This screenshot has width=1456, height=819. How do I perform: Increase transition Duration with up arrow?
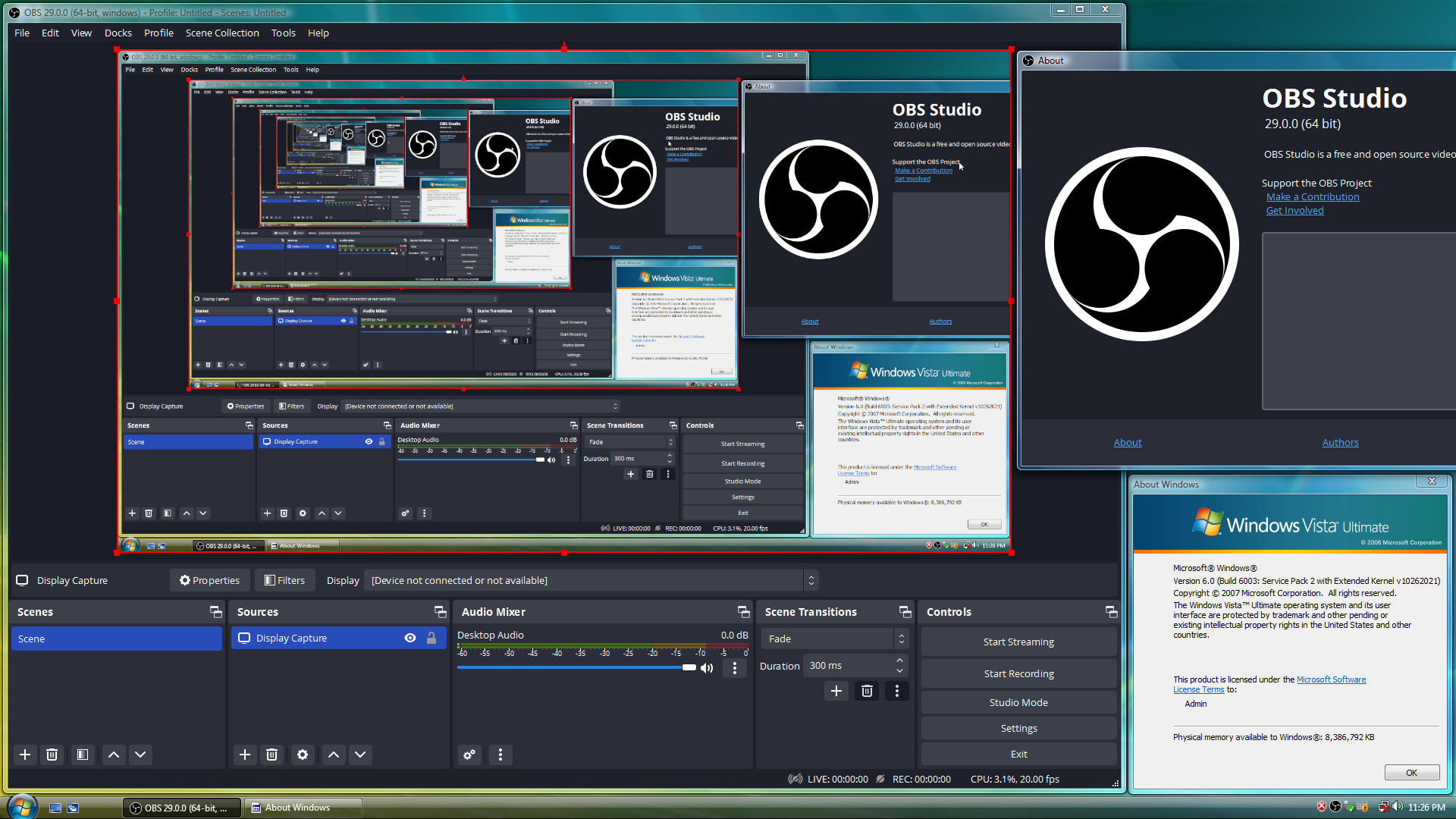point(900,661)
